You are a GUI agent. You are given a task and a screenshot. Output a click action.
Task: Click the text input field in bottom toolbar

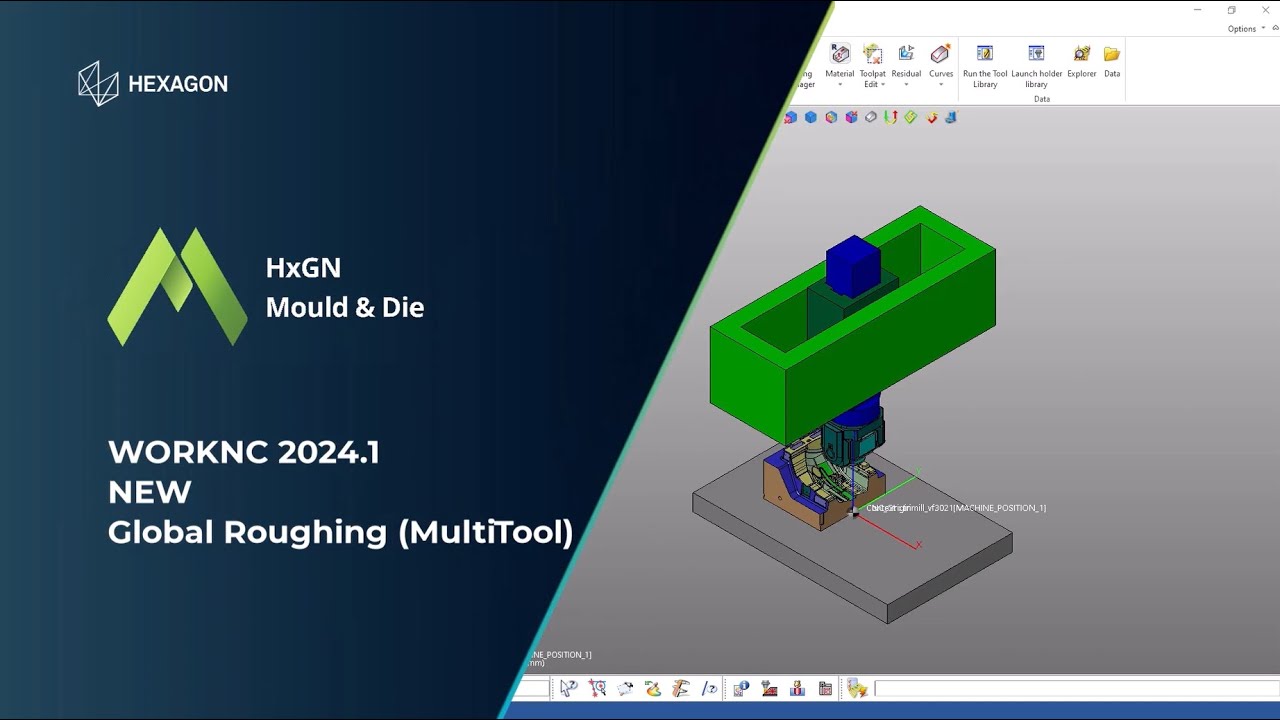[1076, 688]
